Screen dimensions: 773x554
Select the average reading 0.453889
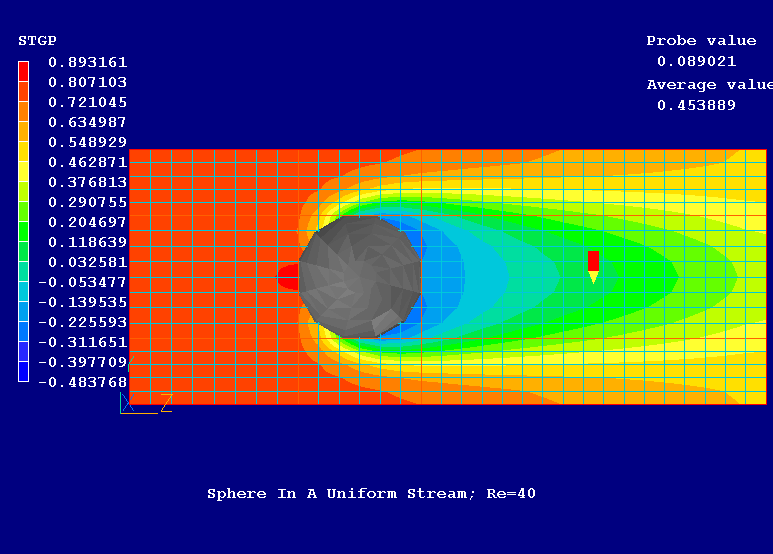pos(696,105)
